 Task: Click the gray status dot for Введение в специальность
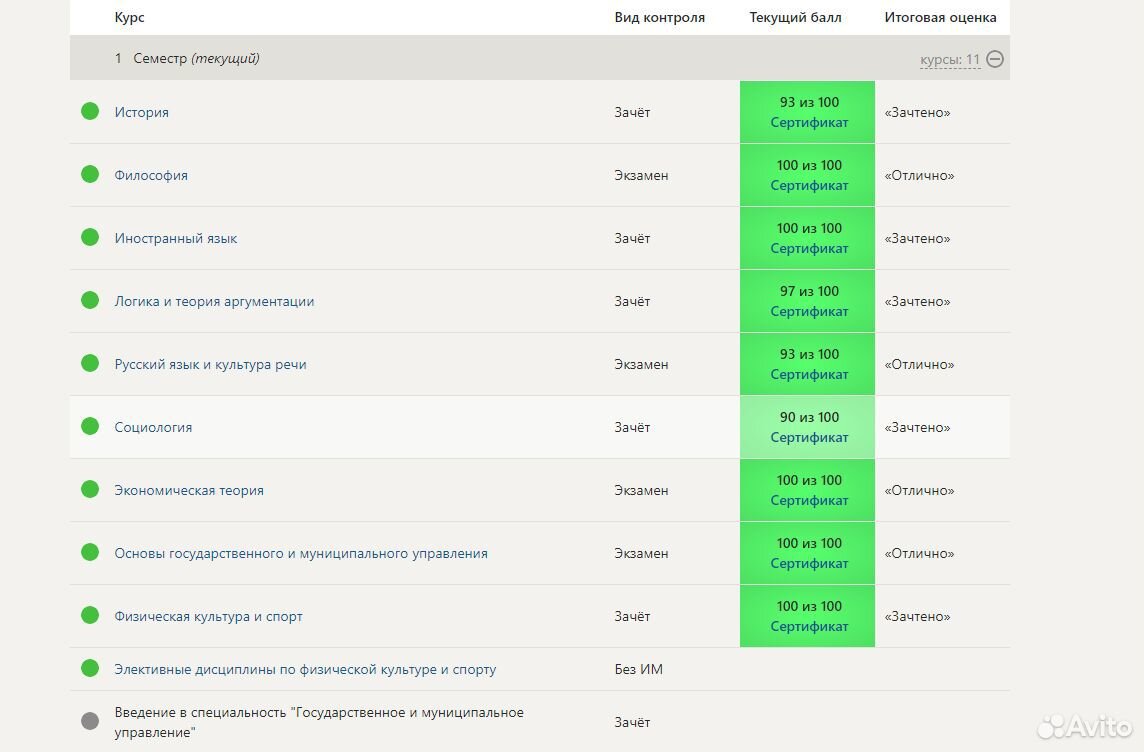[x=90, y=721]
